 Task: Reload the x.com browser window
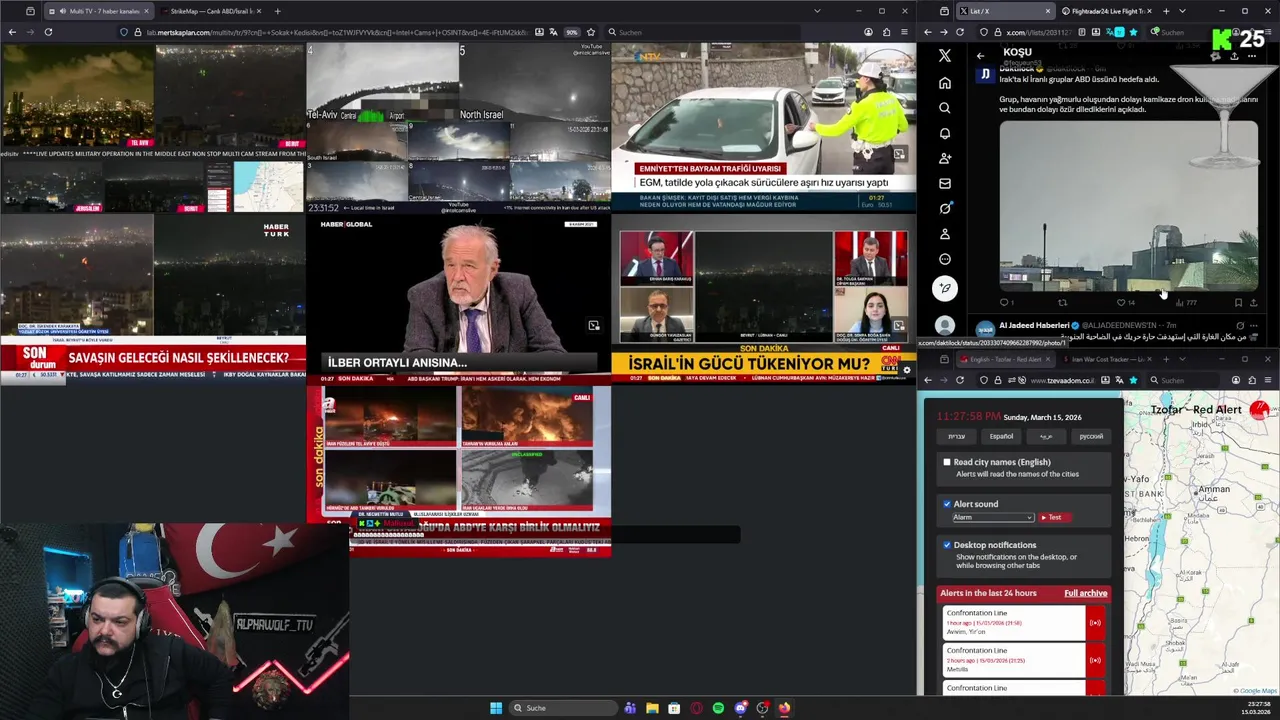pos(960,32)
